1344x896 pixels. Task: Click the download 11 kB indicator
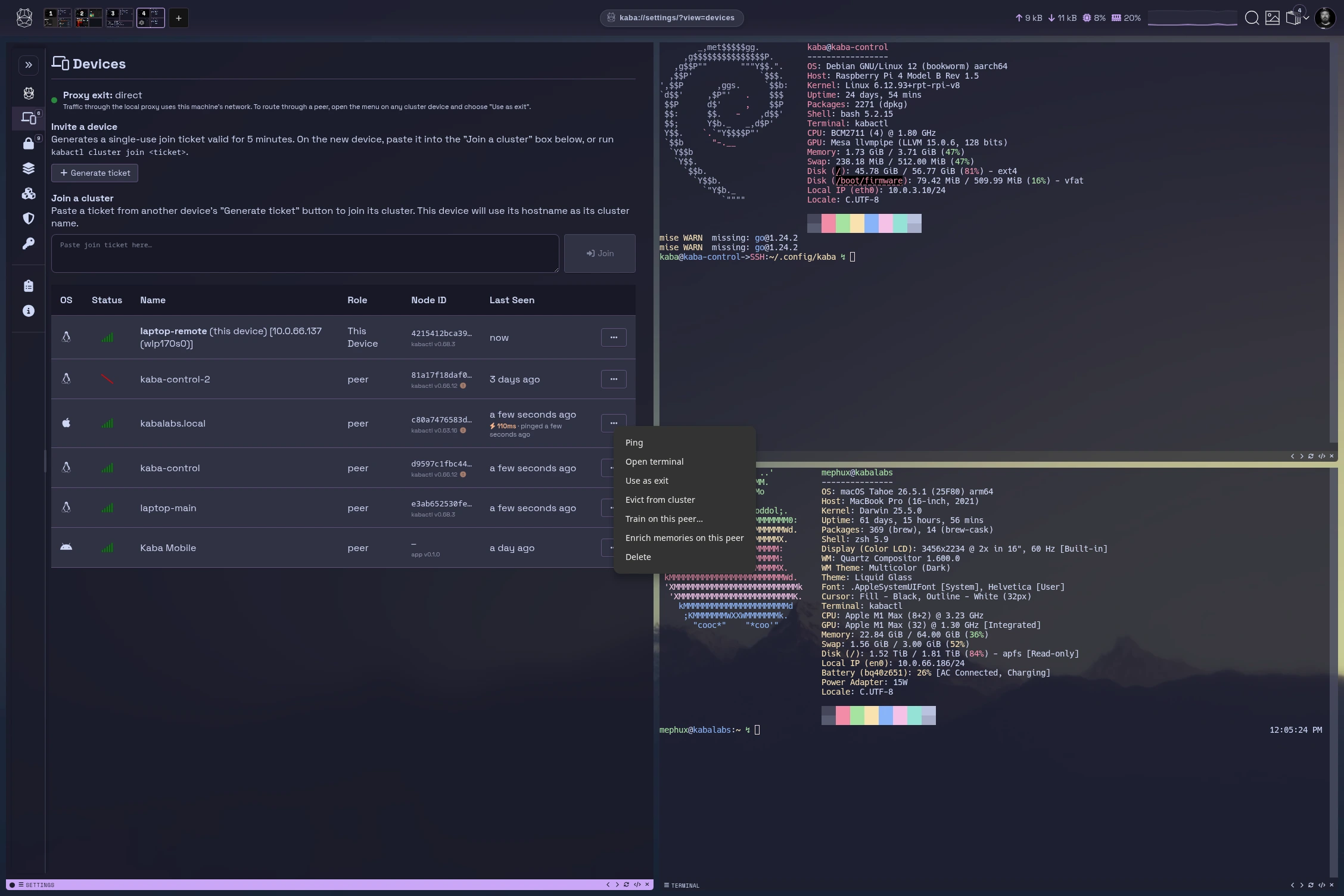tap(1062, 18)
